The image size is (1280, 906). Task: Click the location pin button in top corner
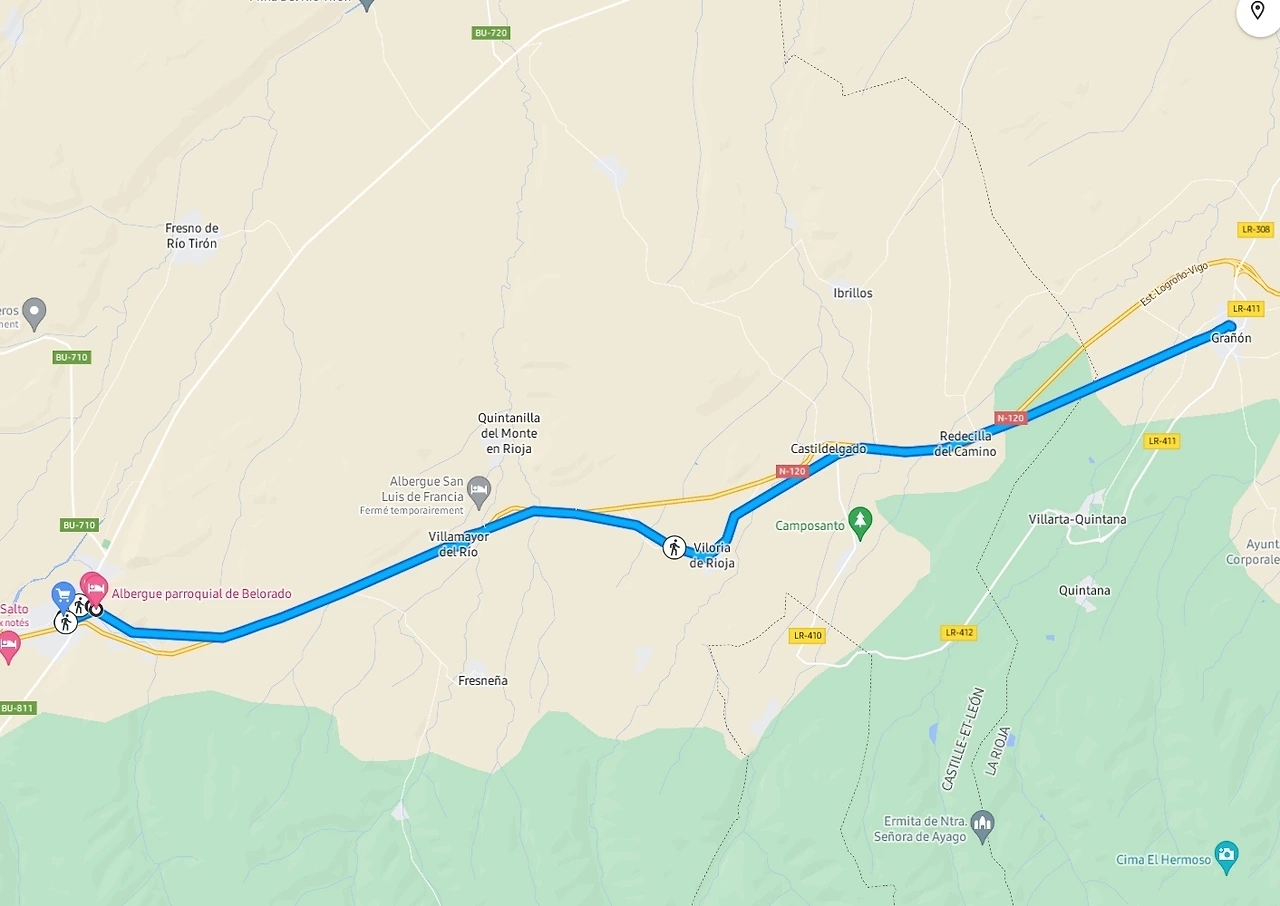[1257, 12]
